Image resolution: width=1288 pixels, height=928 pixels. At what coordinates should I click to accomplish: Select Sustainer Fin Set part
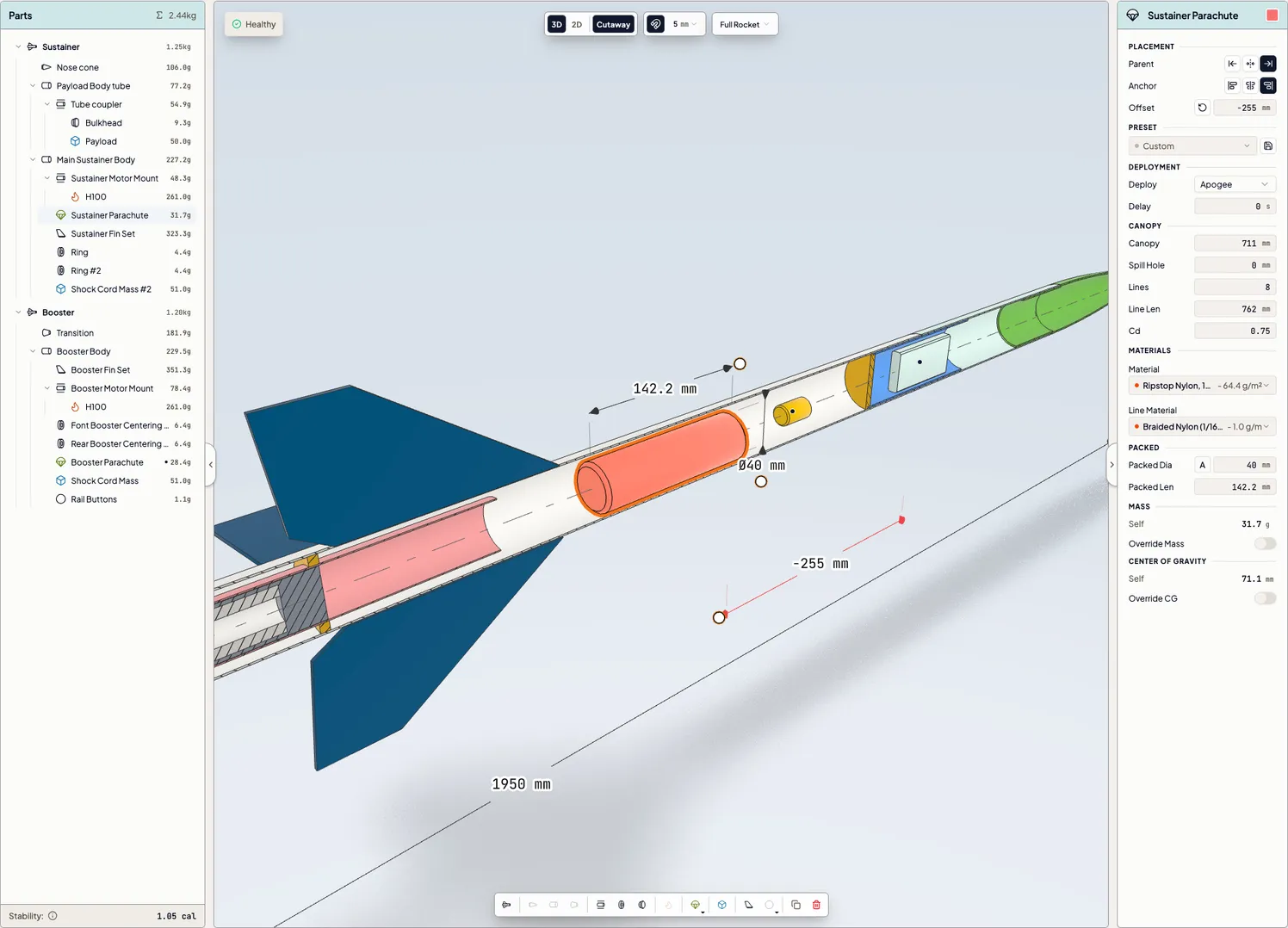point(102,234)
